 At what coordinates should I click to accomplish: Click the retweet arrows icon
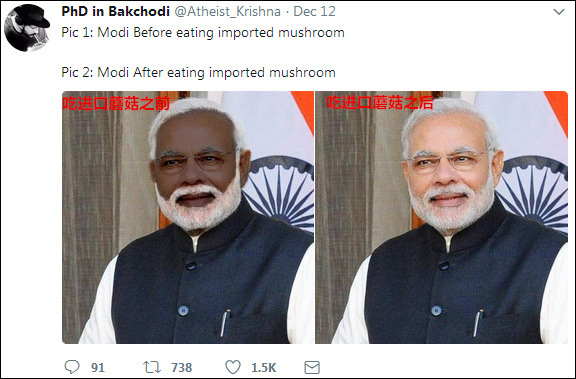[x=152, y=367]
